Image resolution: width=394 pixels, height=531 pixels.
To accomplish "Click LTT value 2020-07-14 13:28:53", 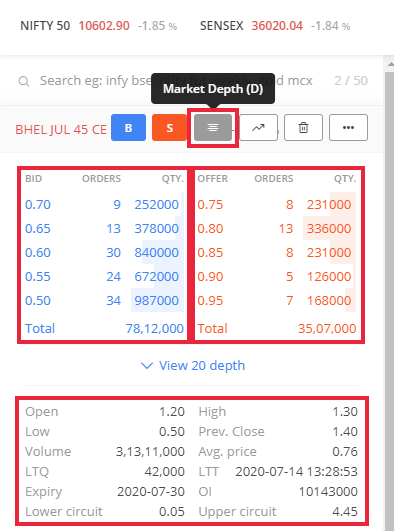I will click(296, 472).
